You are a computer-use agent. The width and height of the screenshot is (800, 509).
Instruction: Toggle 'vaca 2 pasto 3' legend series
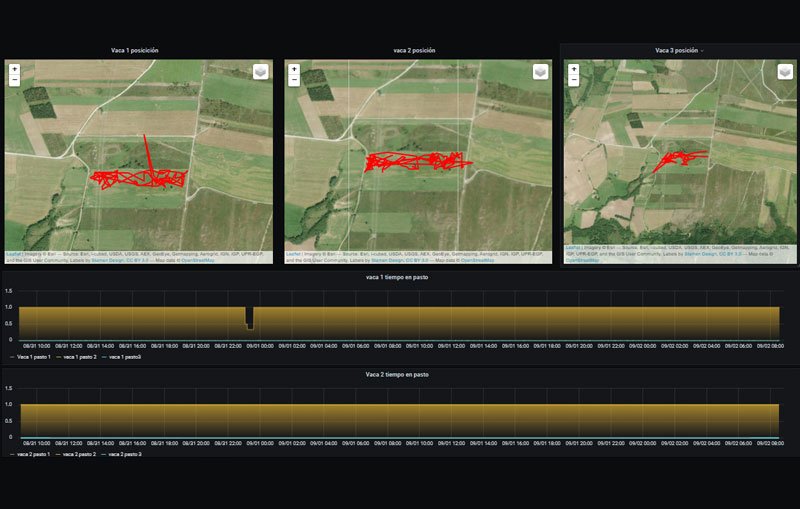pos(125,454)
